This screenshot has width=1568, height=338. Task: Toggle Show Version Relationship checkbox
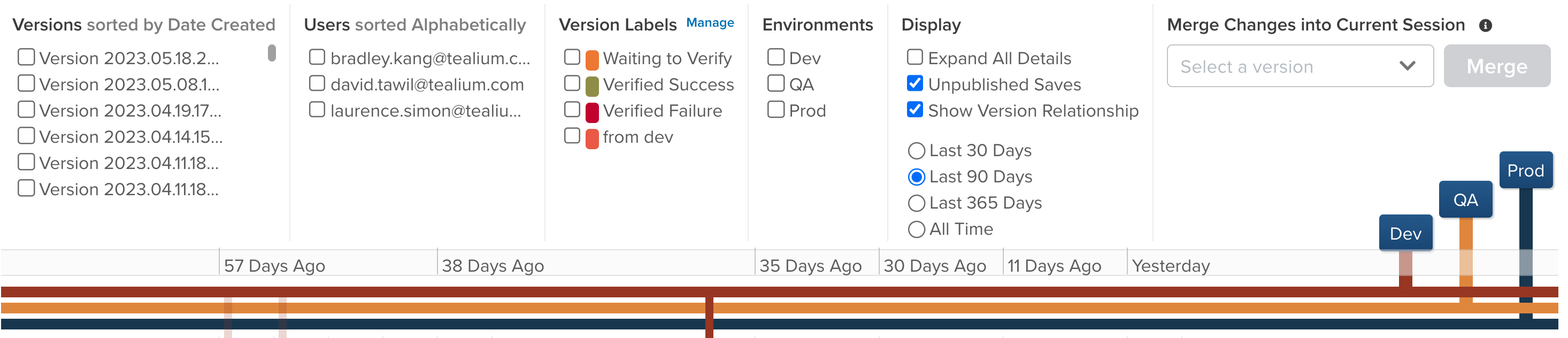[x=915, y=110]
